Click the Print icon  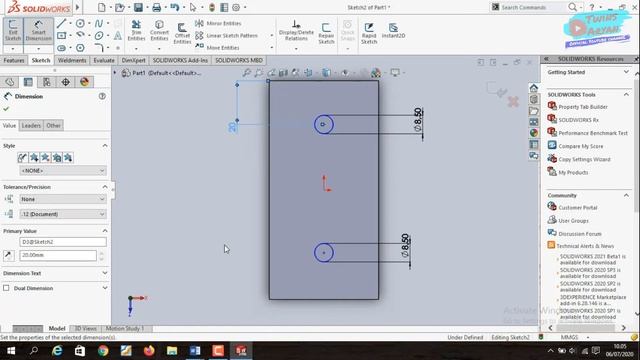[156, 7]
